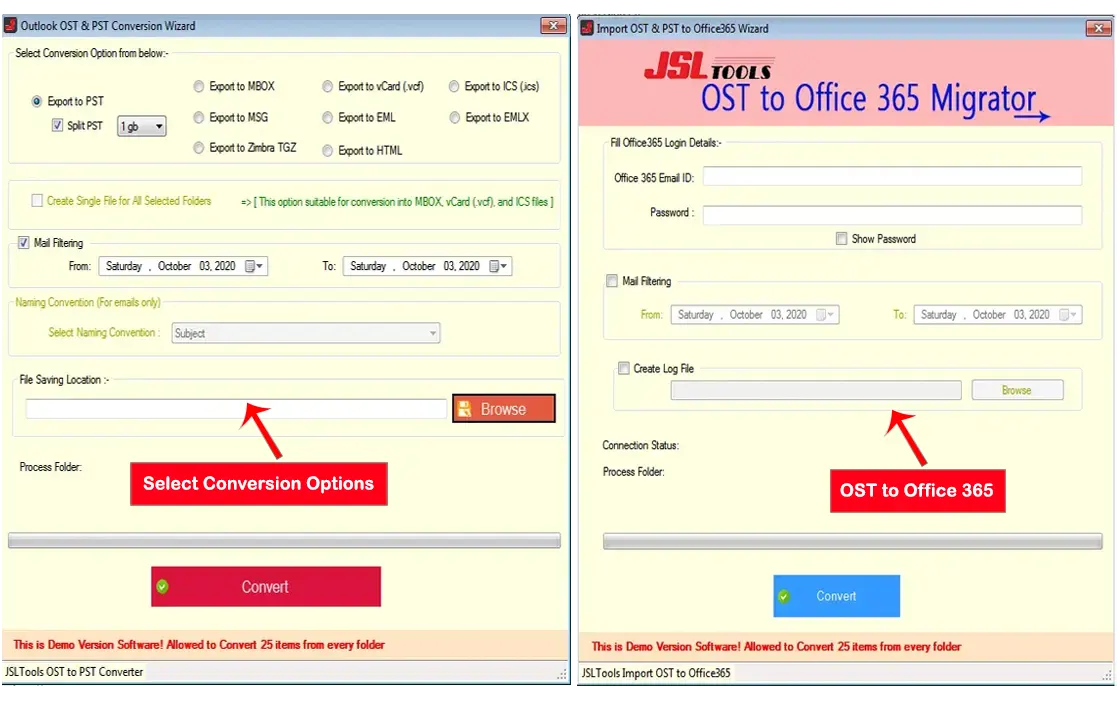1120x713 pixels.
Task: Uncheck Mail Filtering in the conversion wizard
Action: click(x=24, y=243)
